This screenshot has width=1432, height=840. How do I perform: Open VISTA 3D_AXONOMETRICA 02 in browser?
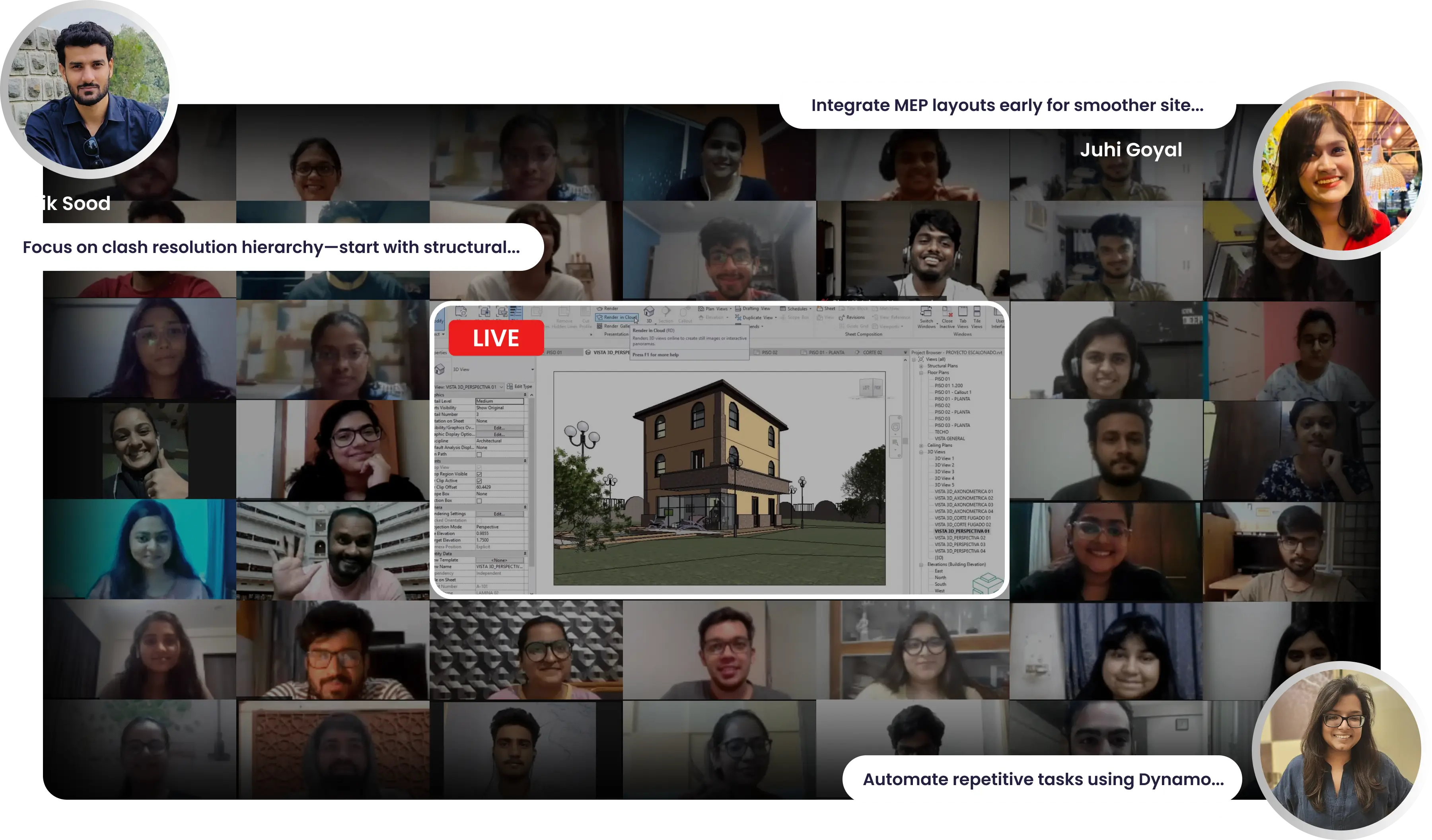click(x=964, y=498)
